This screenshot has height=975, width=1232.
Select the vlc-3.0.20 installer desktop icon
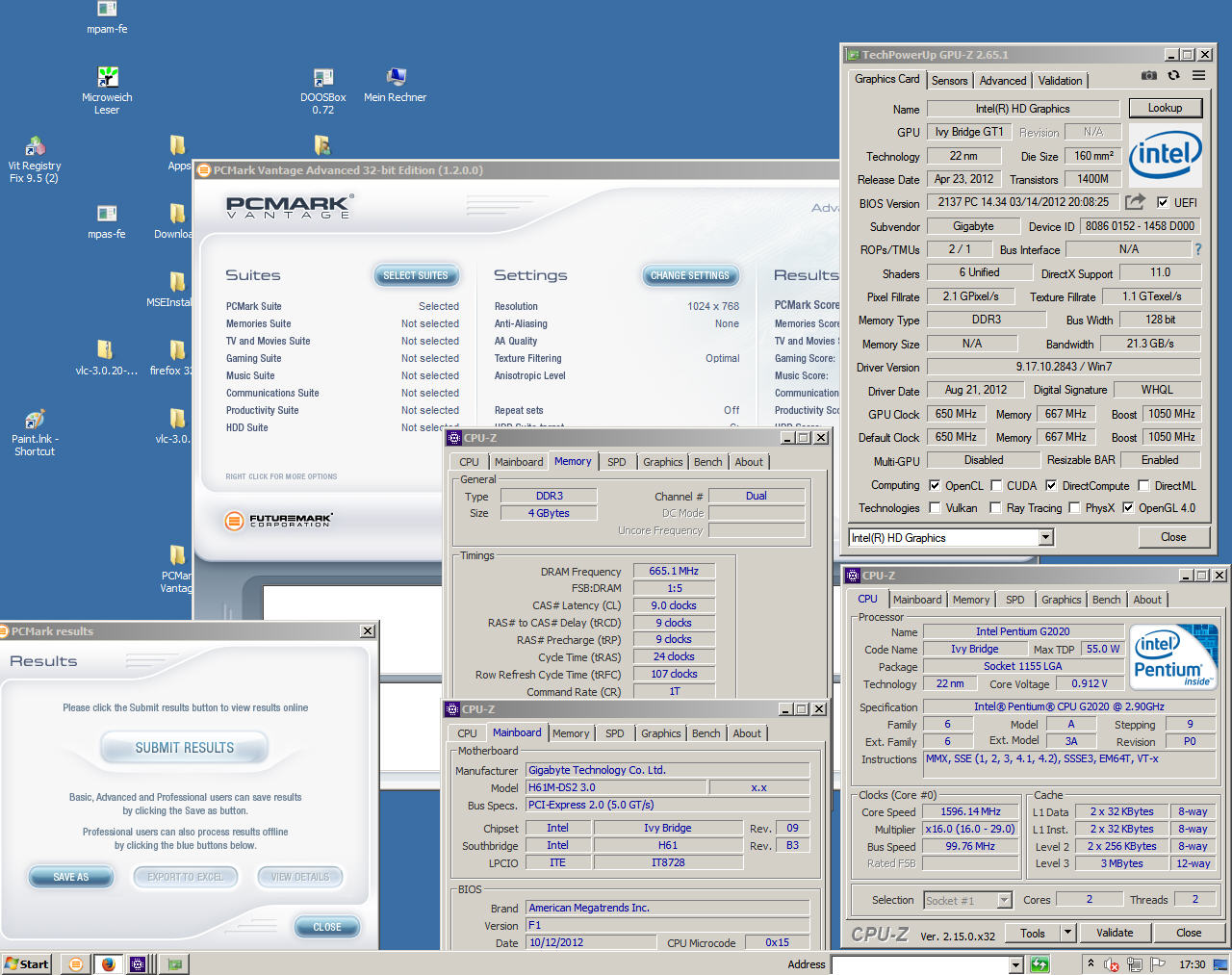(106, 357)
